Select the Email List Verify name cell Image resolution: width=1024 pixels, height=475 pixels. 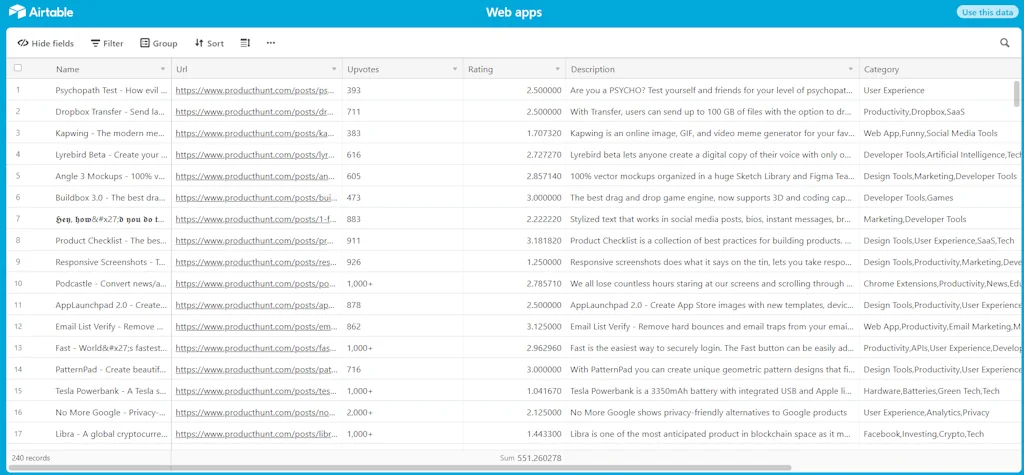point(111,327)
